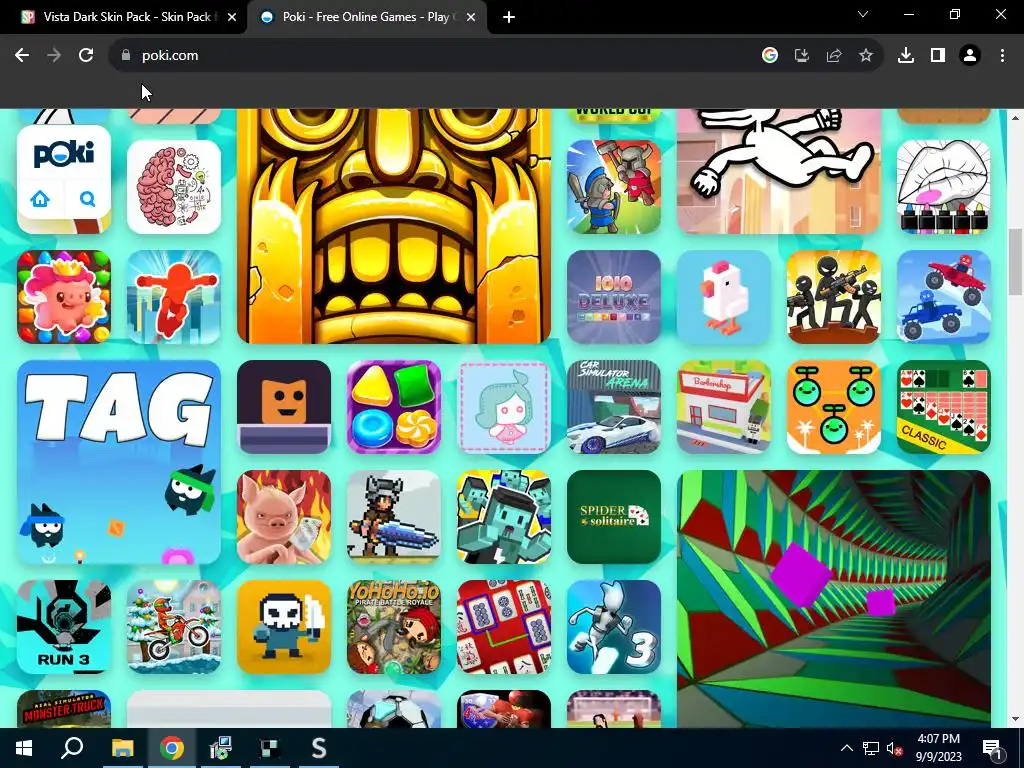Play Spider Solitaire game tile

click(x=614, y=517)
